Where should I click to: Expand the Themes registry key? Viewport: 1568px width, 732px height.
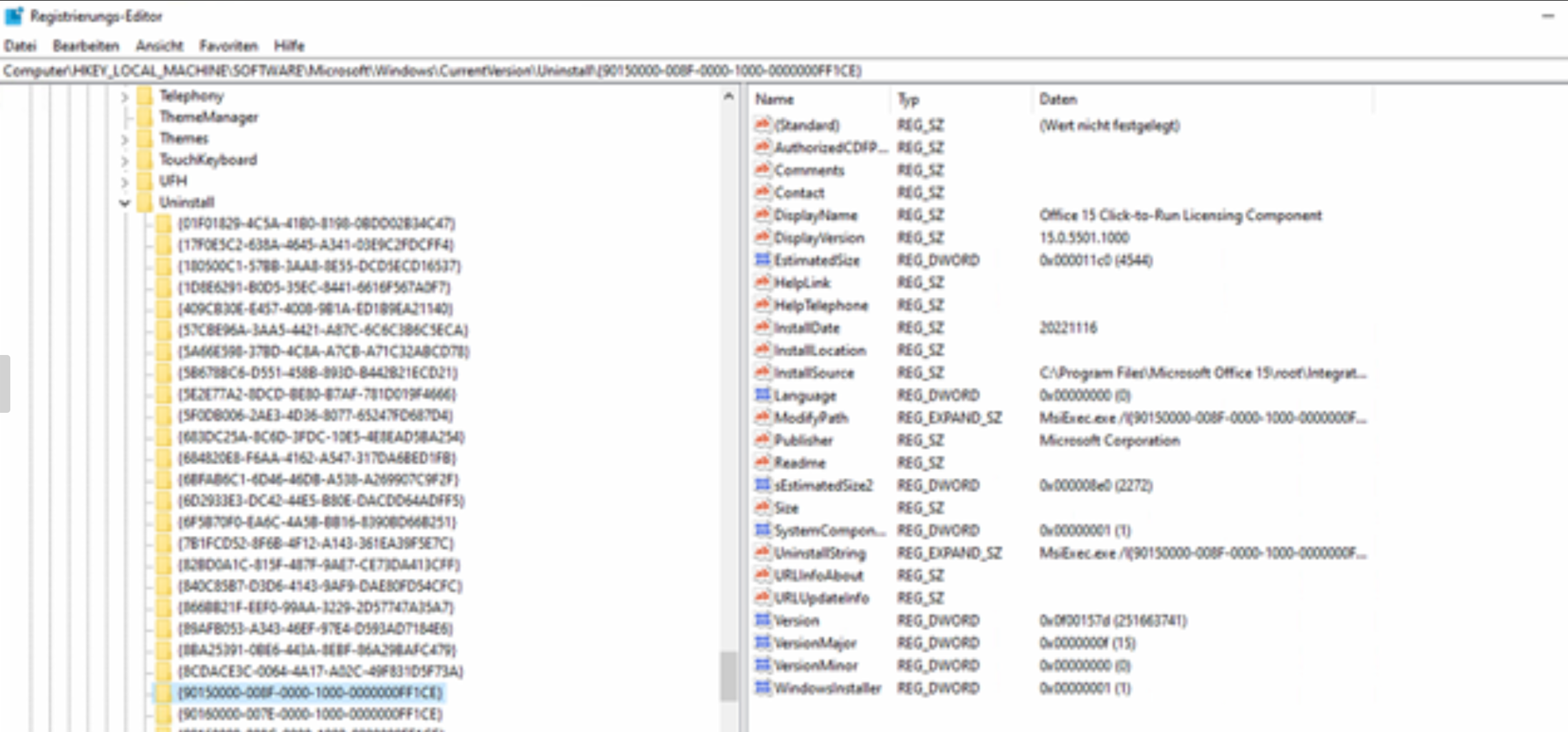[124, 140]
